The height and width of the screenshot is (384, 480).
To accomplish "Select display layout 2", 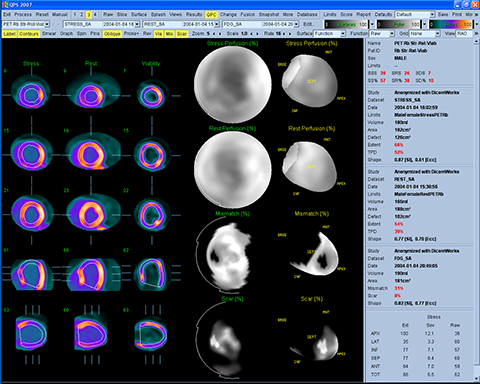I will point(82,15).
